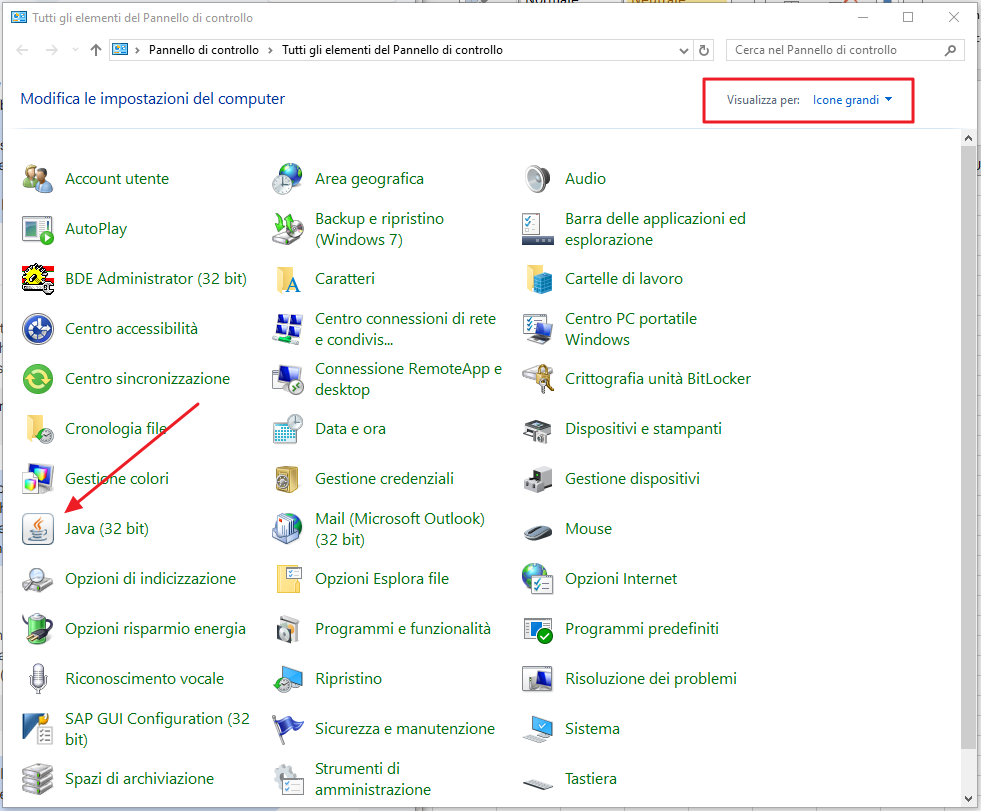Click the Gestione colori icon
This screenshot has width=981, height=811.
coord(37,479)
